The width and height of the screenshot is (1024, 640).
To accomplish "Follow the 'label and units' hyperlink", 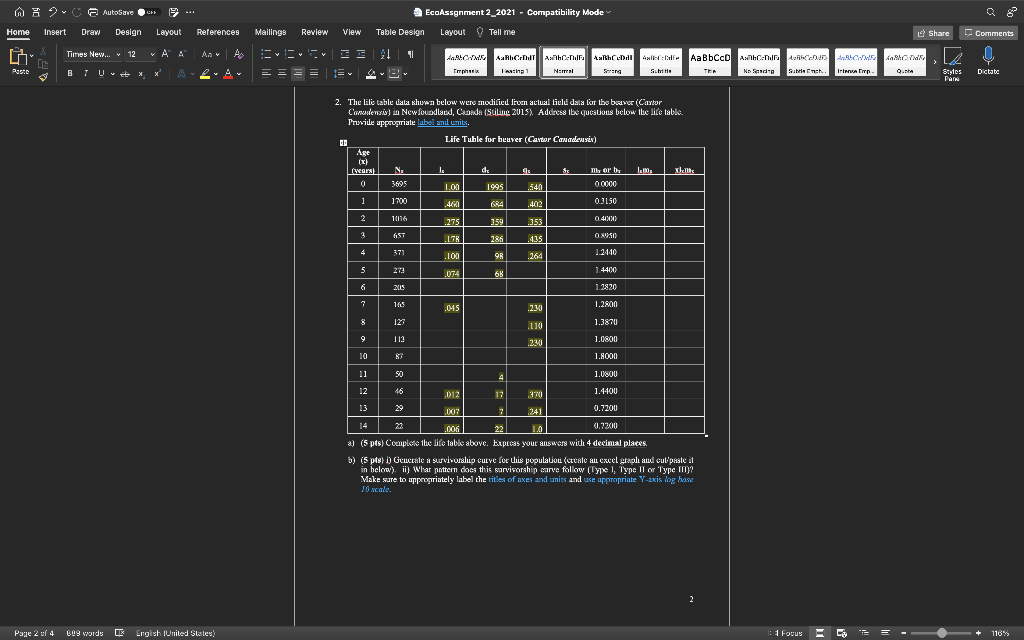I will click(442, 122).
